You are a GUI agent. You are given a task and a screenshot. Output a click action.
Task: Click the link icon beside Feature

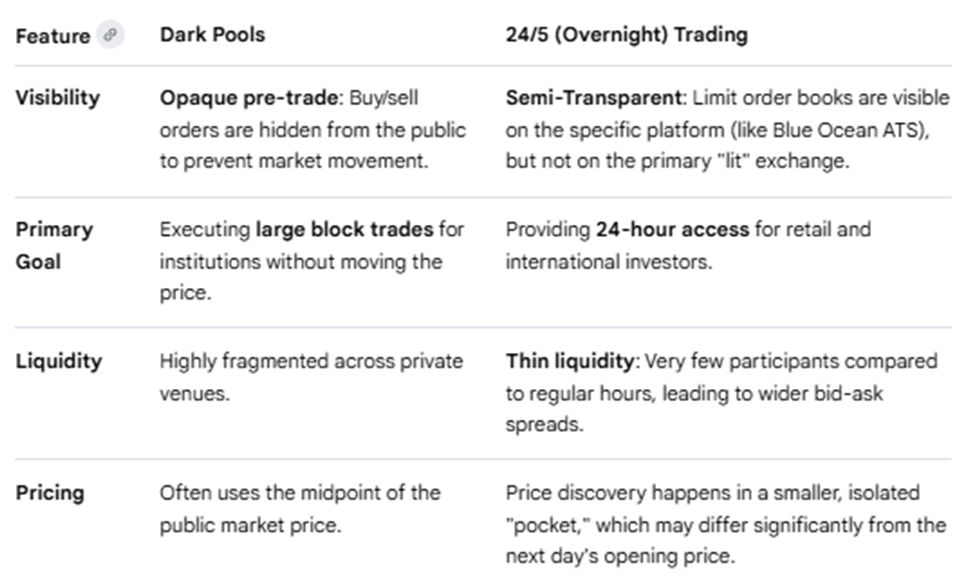pos(110,35)
